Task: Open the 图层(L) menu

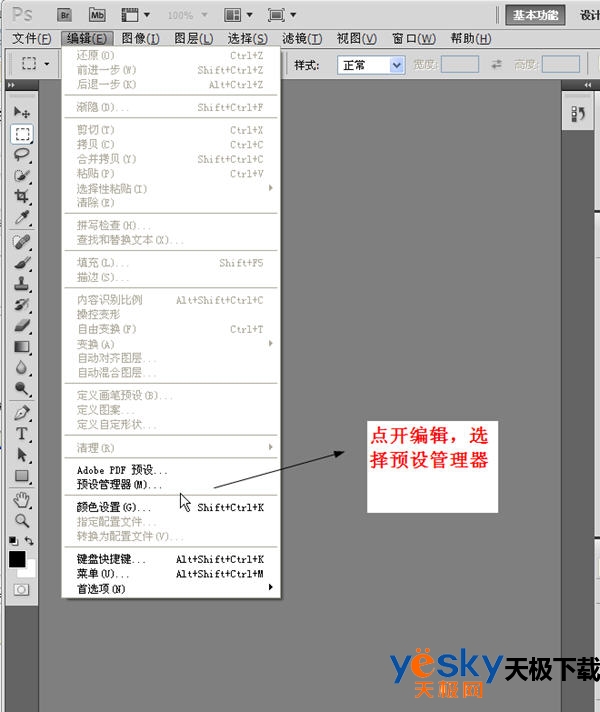Action: tap(194, 39)
